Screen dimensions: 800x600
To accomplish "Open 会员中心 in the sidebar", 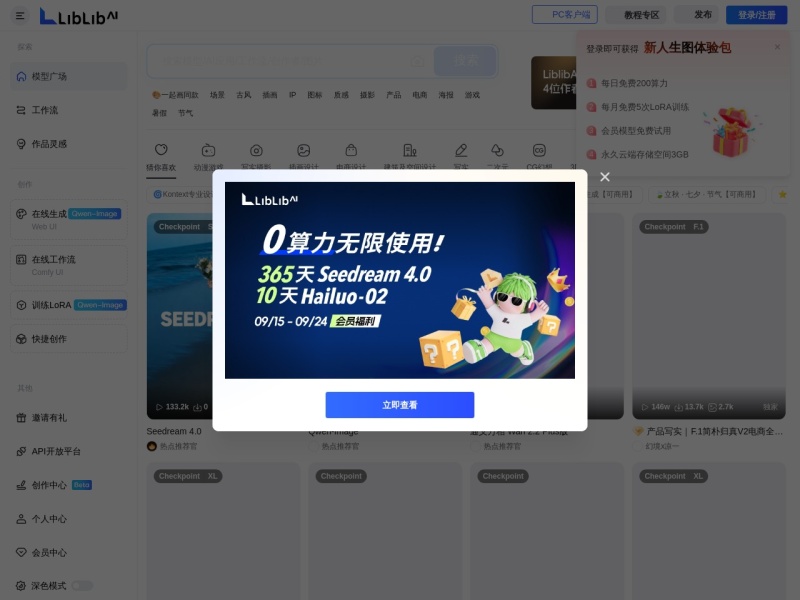I will 69,553.
